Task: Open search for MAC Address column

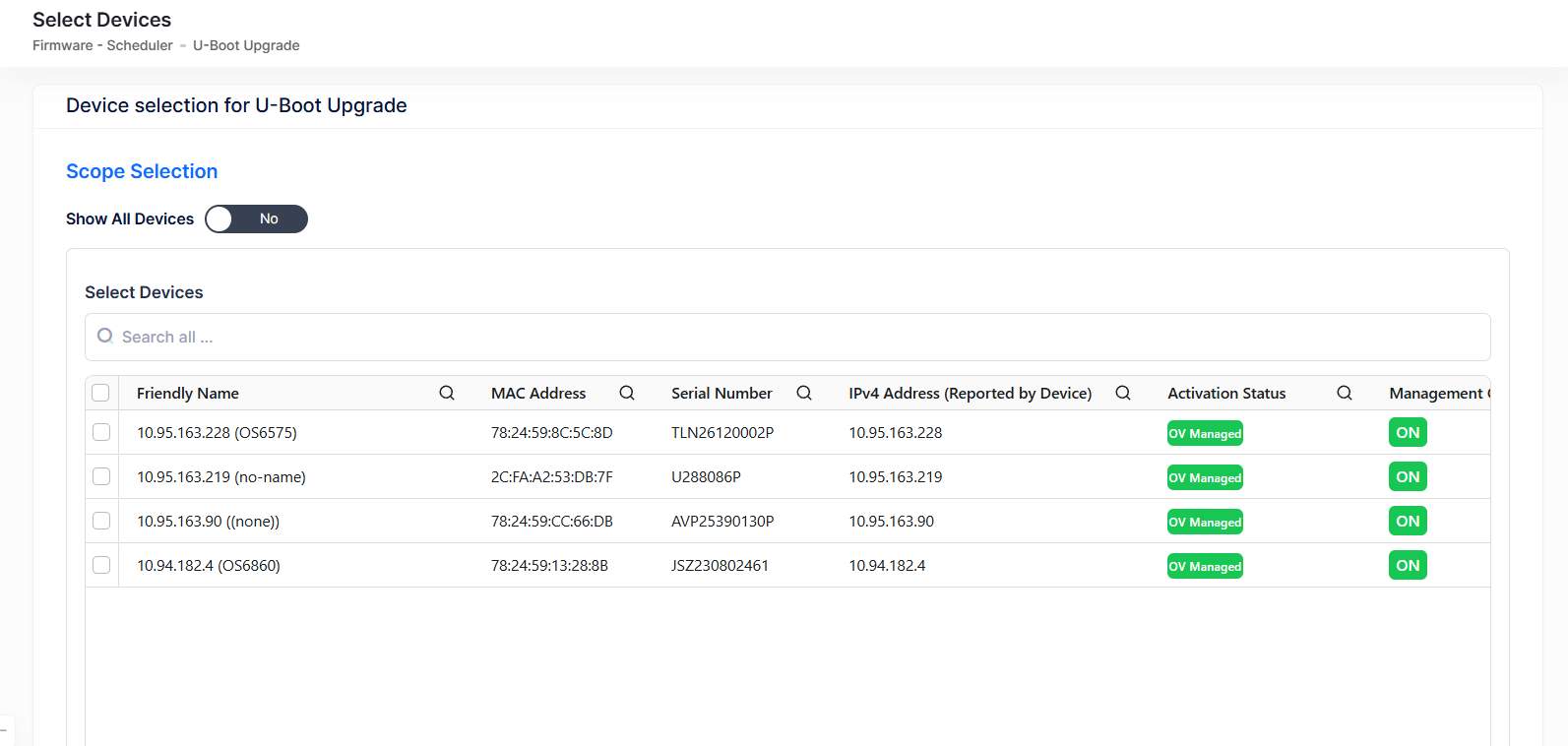Action: 627,393
